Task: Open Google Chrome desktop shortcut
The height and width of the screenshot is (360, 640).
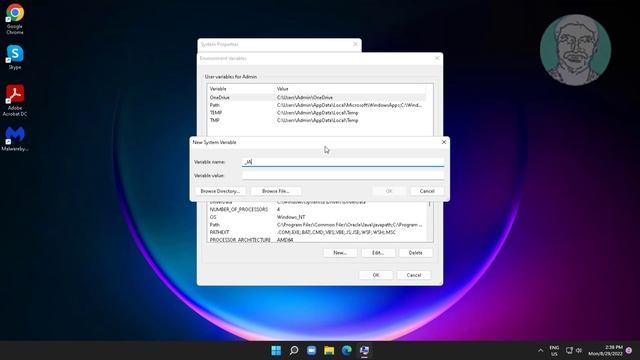Action: coord(15,19)
